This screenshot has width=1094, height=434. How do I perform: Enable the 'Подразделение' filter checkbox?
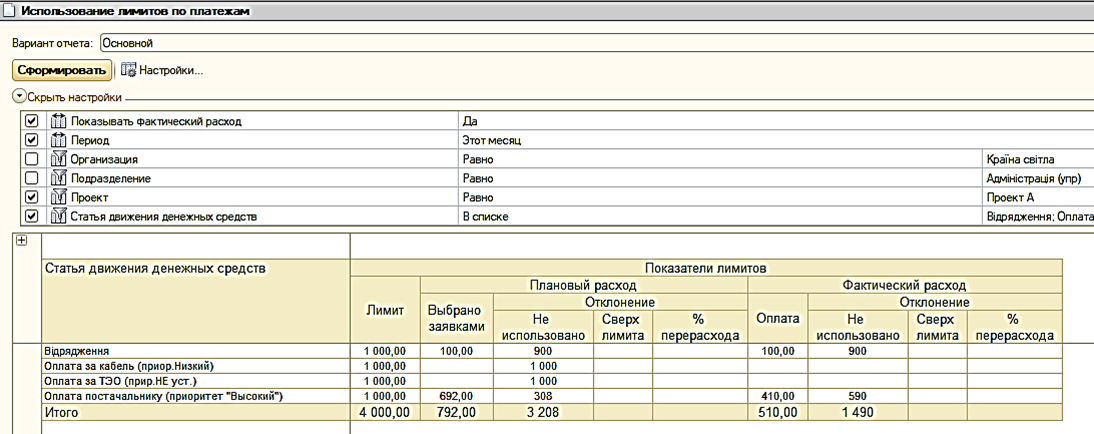click(32, 178)
